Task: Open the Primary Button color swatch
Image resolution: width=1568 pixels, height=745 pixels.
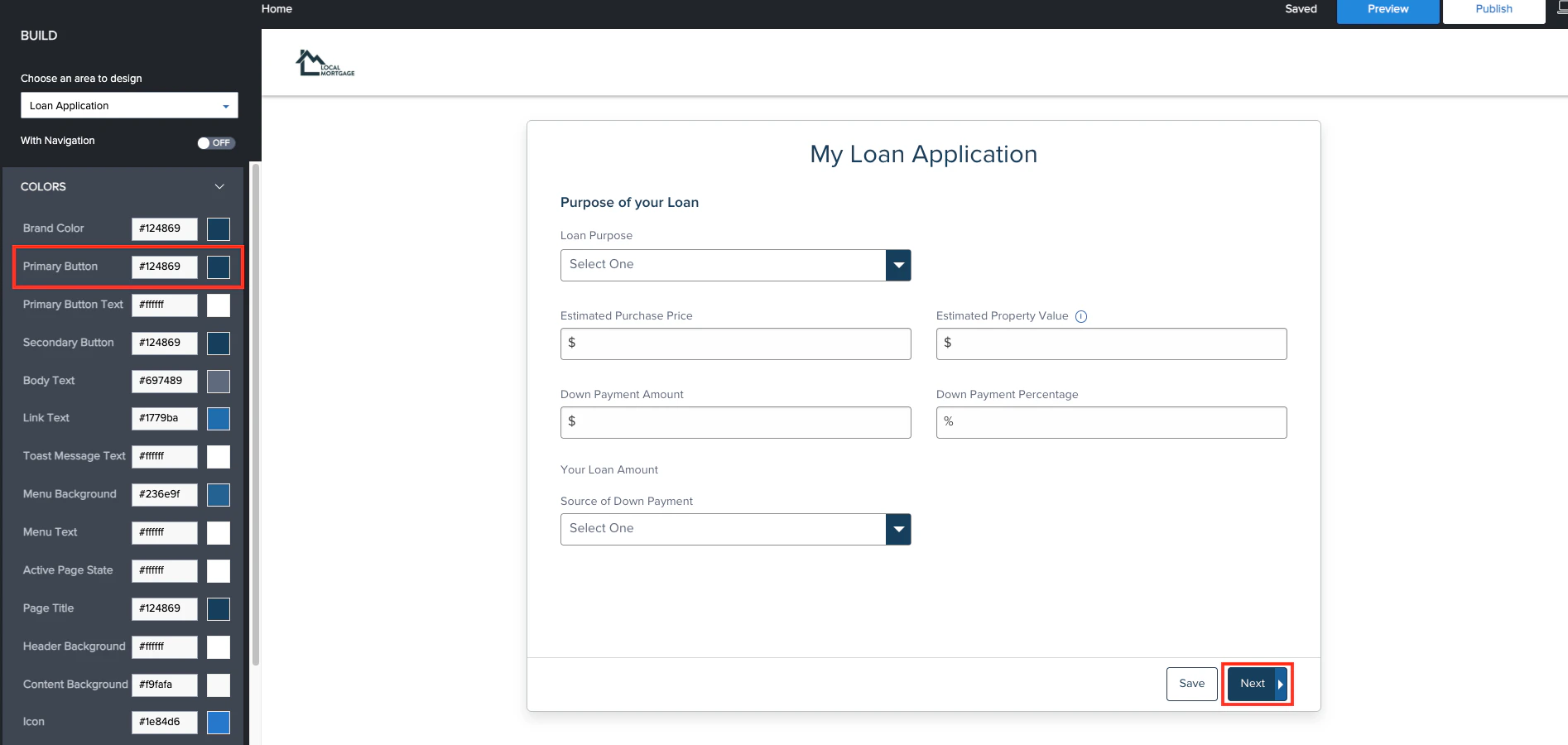Action: click(x=218, y=267)
